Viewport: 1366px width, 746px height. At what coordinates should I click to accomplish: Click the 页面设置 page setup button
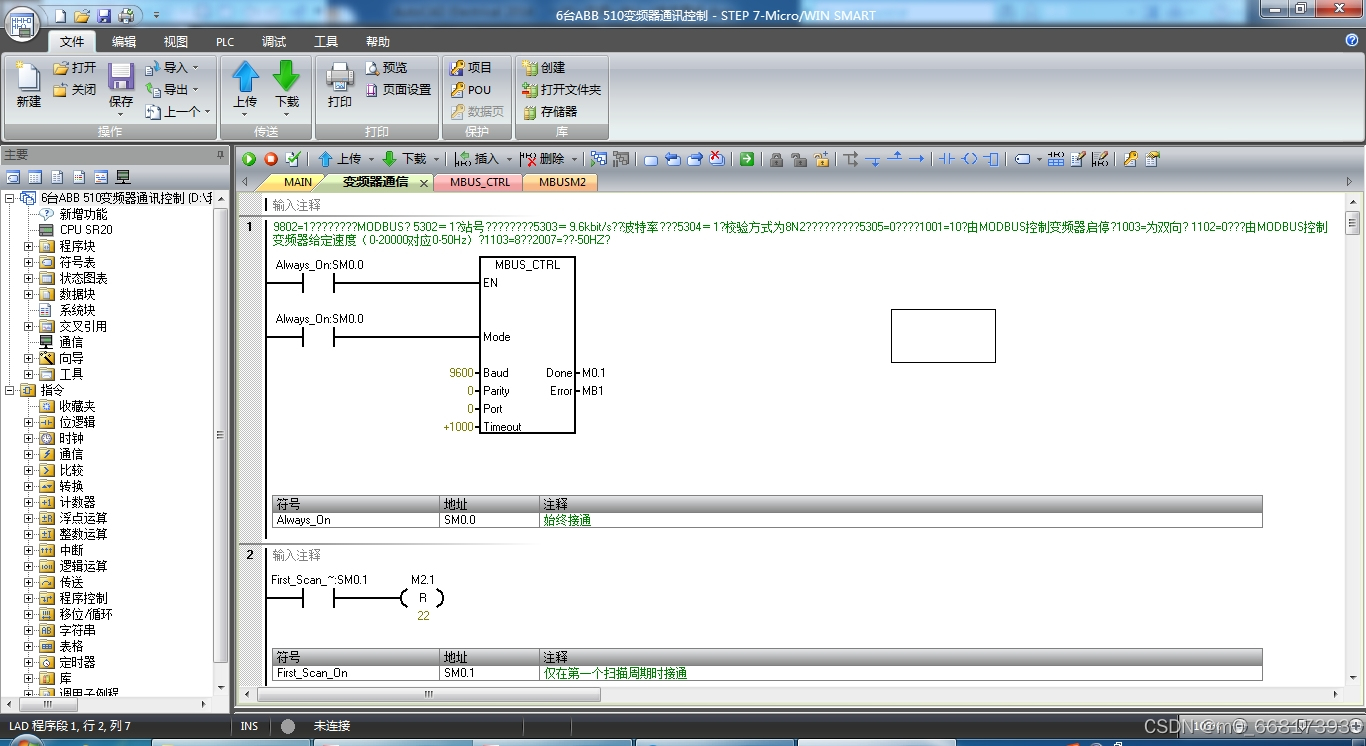[x=398, y=89]
